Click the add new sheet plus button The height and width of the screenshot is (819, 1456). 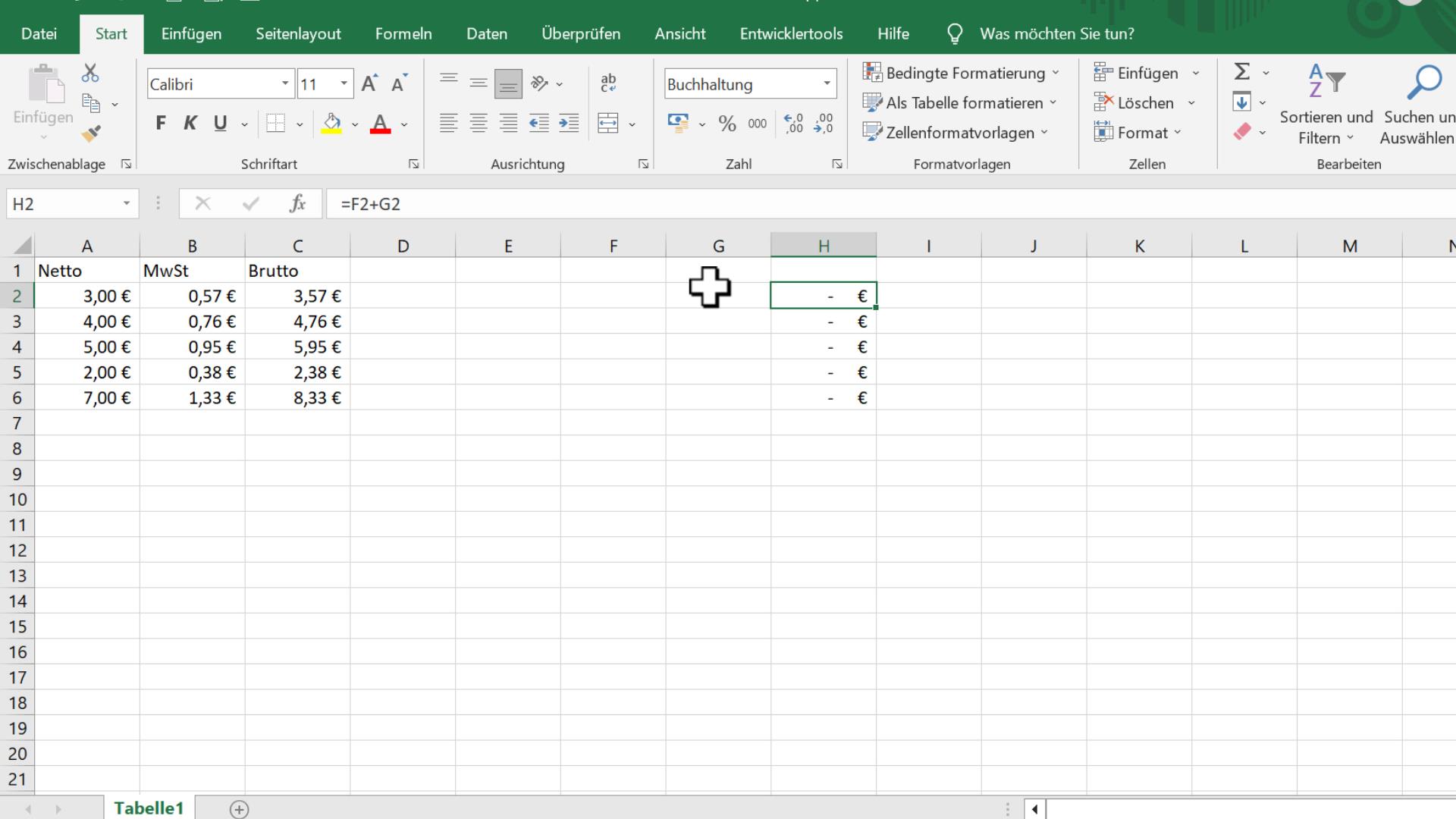pyautogui.click(x=239, y=809)
